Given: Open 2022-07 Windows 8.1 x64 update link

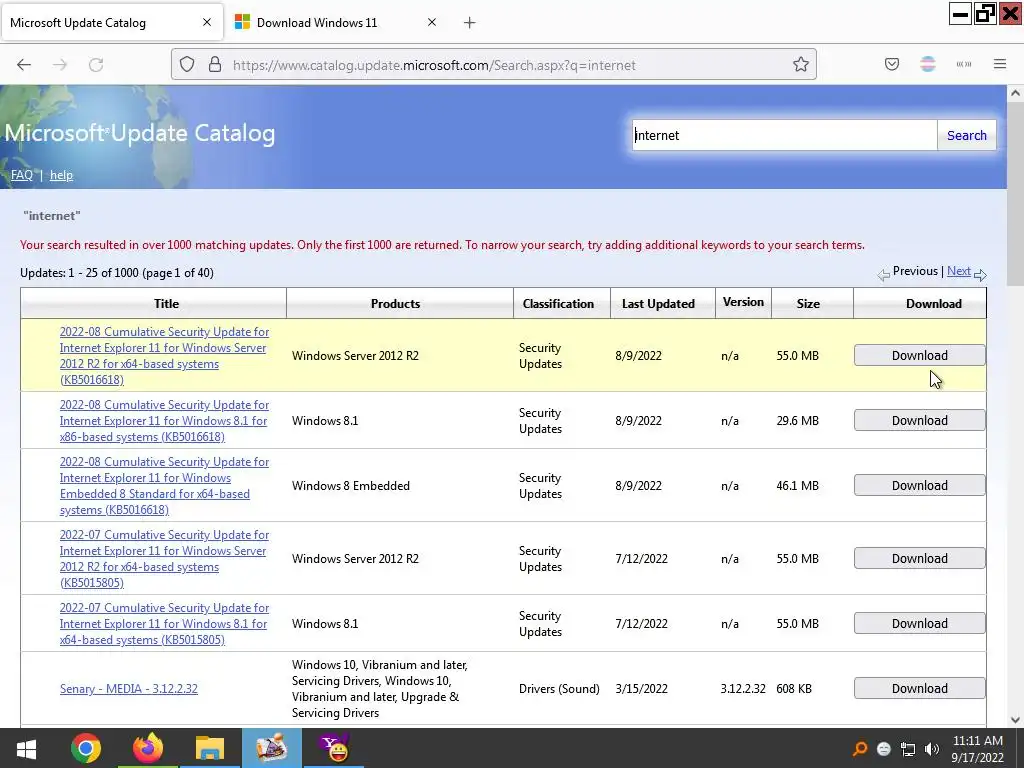Looking at the screenshot, I should click(165, 624).
